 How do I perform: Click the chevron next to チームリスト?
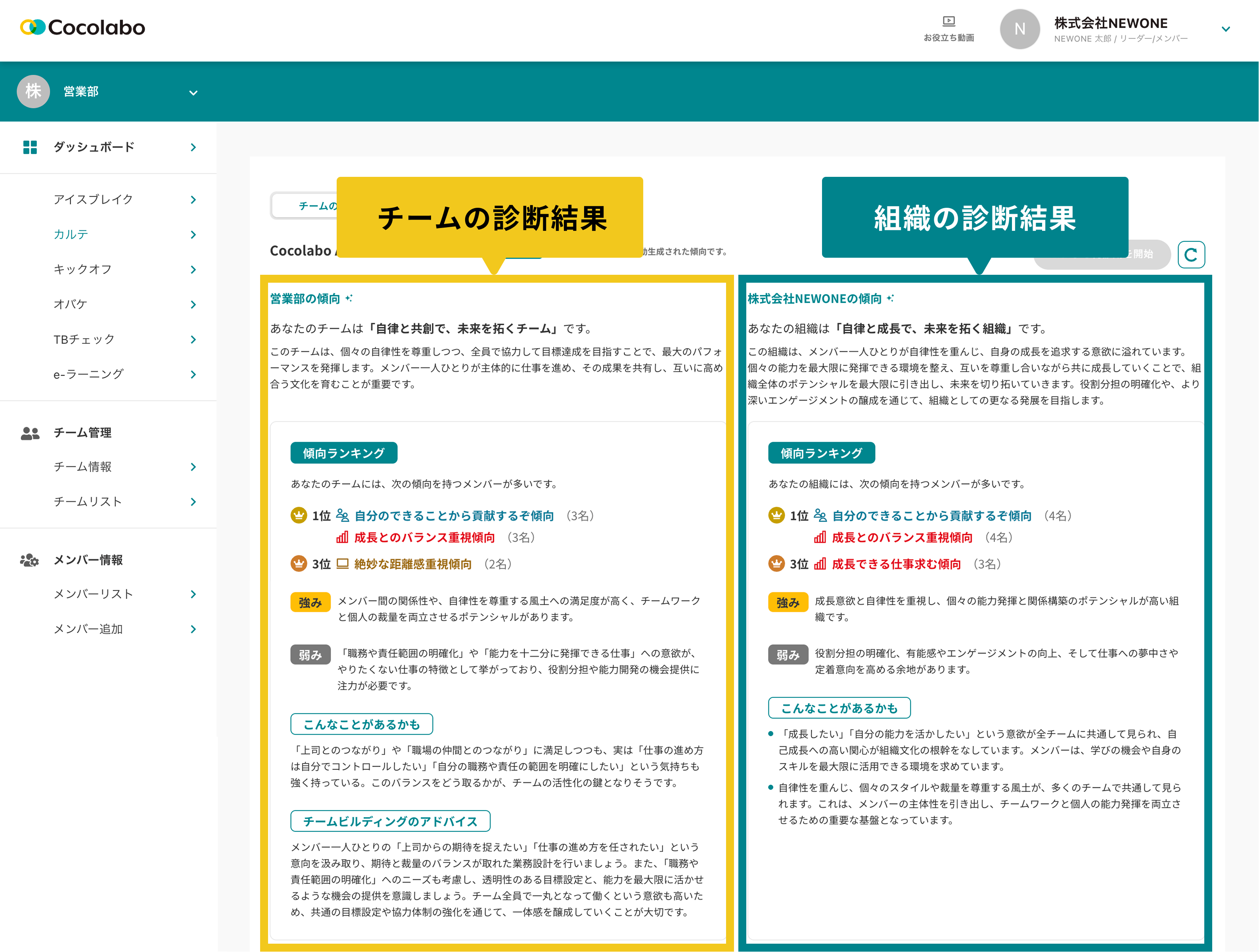coord(193,502)
